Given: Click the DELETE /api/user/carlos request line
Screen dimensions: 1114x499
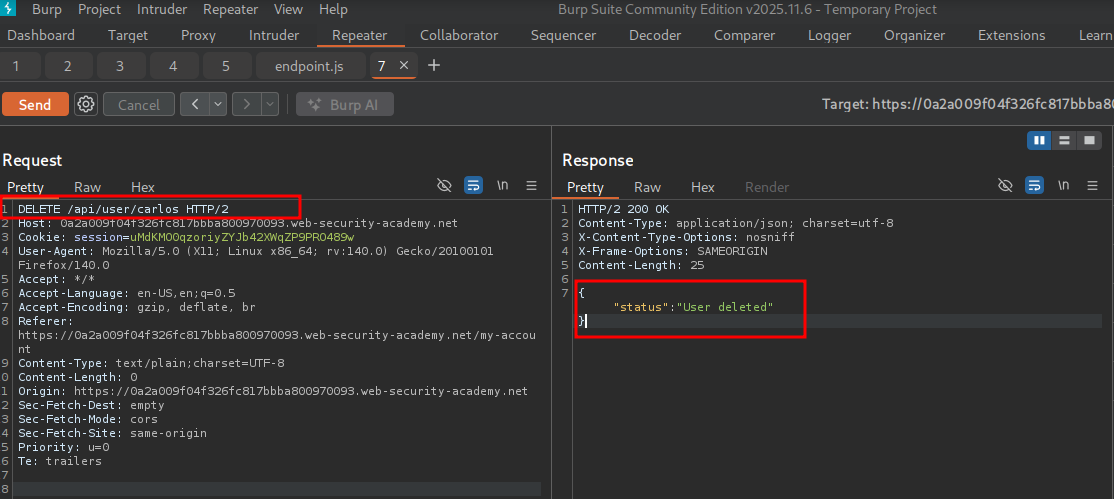Looking at the screenshot, I should click(124, 209).
